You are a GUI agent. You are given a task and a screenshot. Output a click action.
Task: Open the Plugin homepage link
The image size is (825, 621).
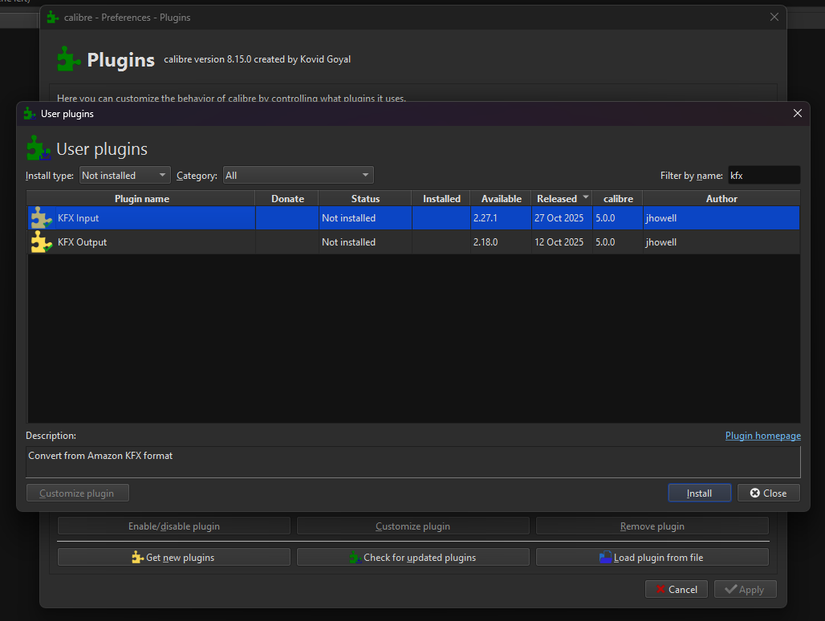coord(763,436)
